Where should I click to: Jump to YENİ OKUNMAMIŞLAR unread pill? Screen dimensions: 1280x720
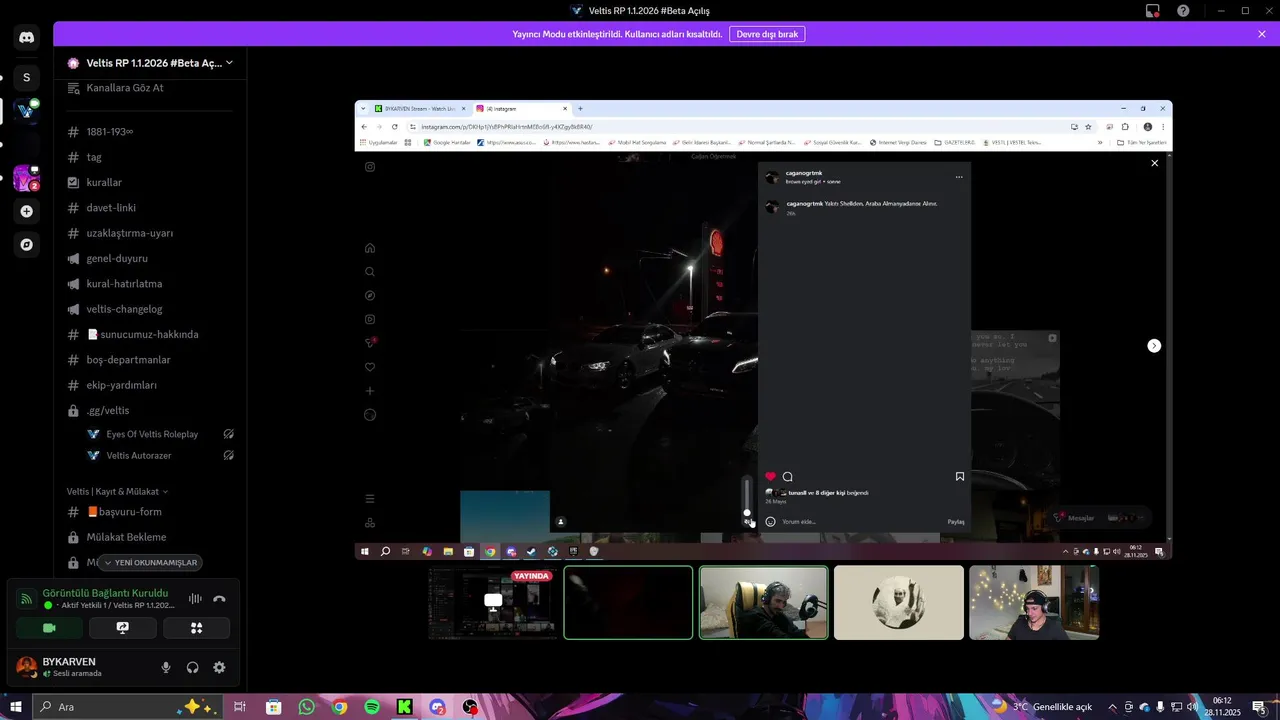(x=149, y=562)
